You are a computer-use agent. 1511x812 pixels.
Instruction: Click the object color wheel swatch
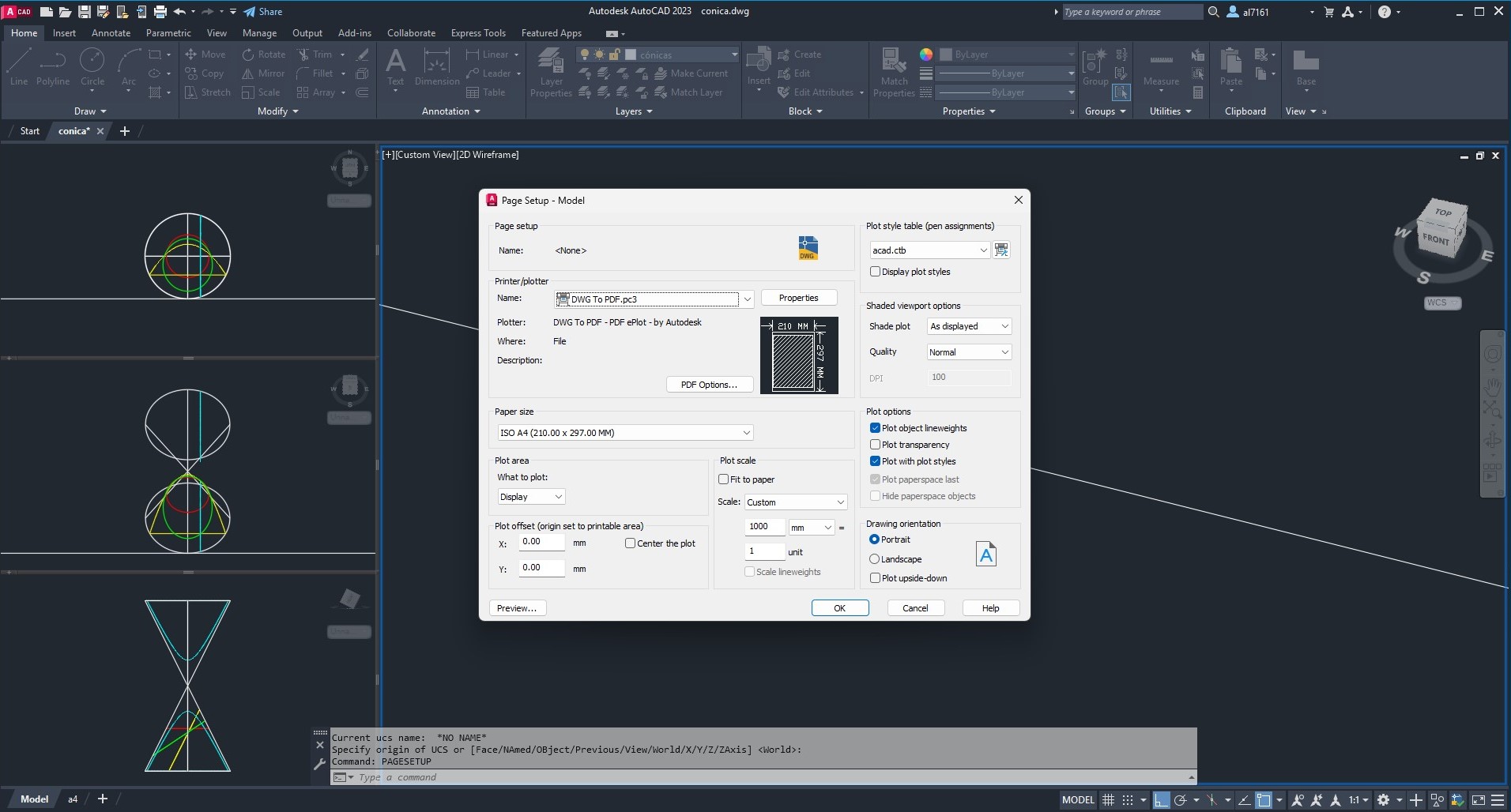pos(925,55)
